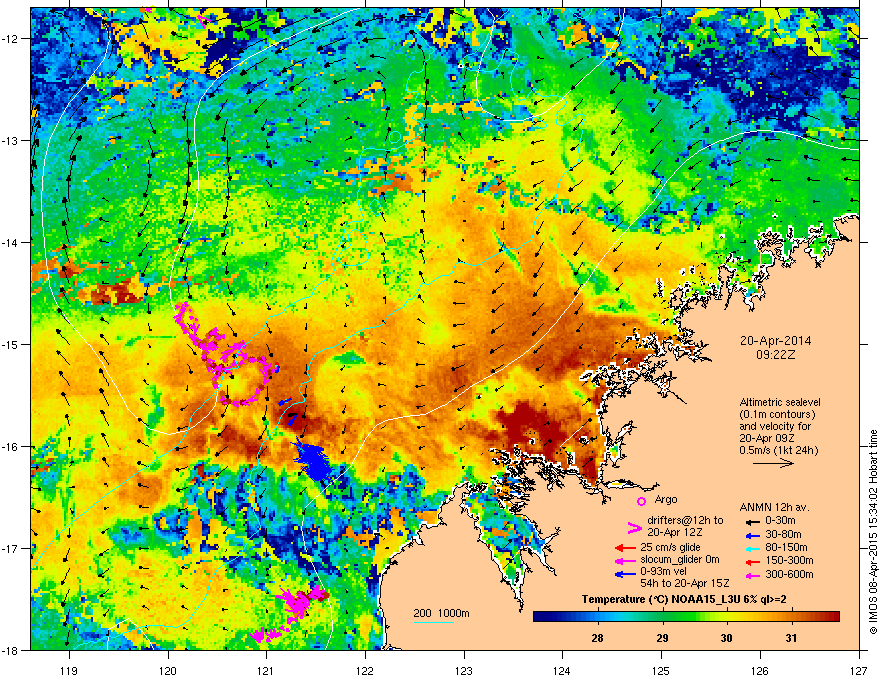Click the '200 1000m' bathymetry label
This screenshot has height=680, width=880.
point(441,613)
